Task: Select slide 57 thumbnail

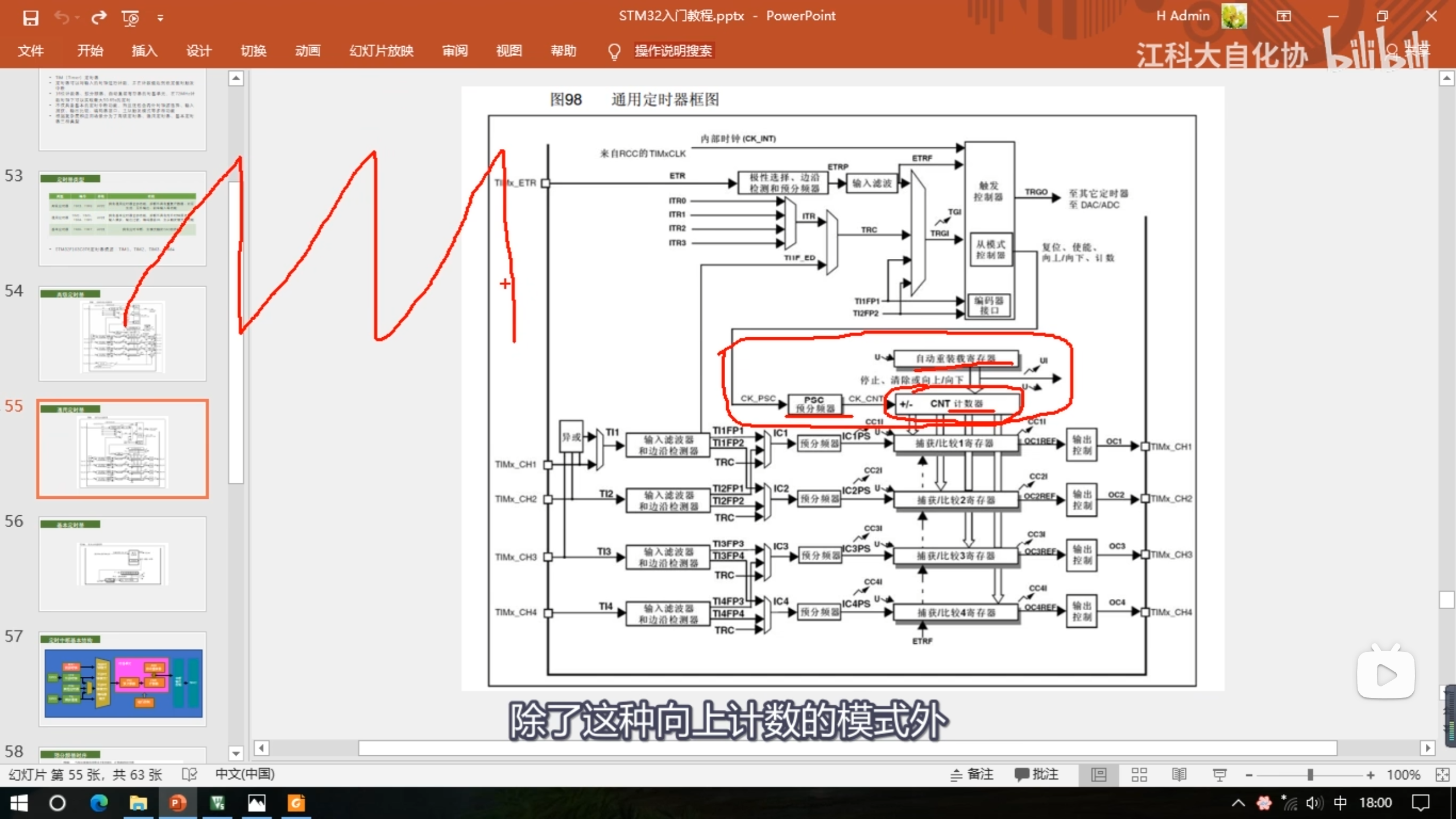Action: (123, 680)
